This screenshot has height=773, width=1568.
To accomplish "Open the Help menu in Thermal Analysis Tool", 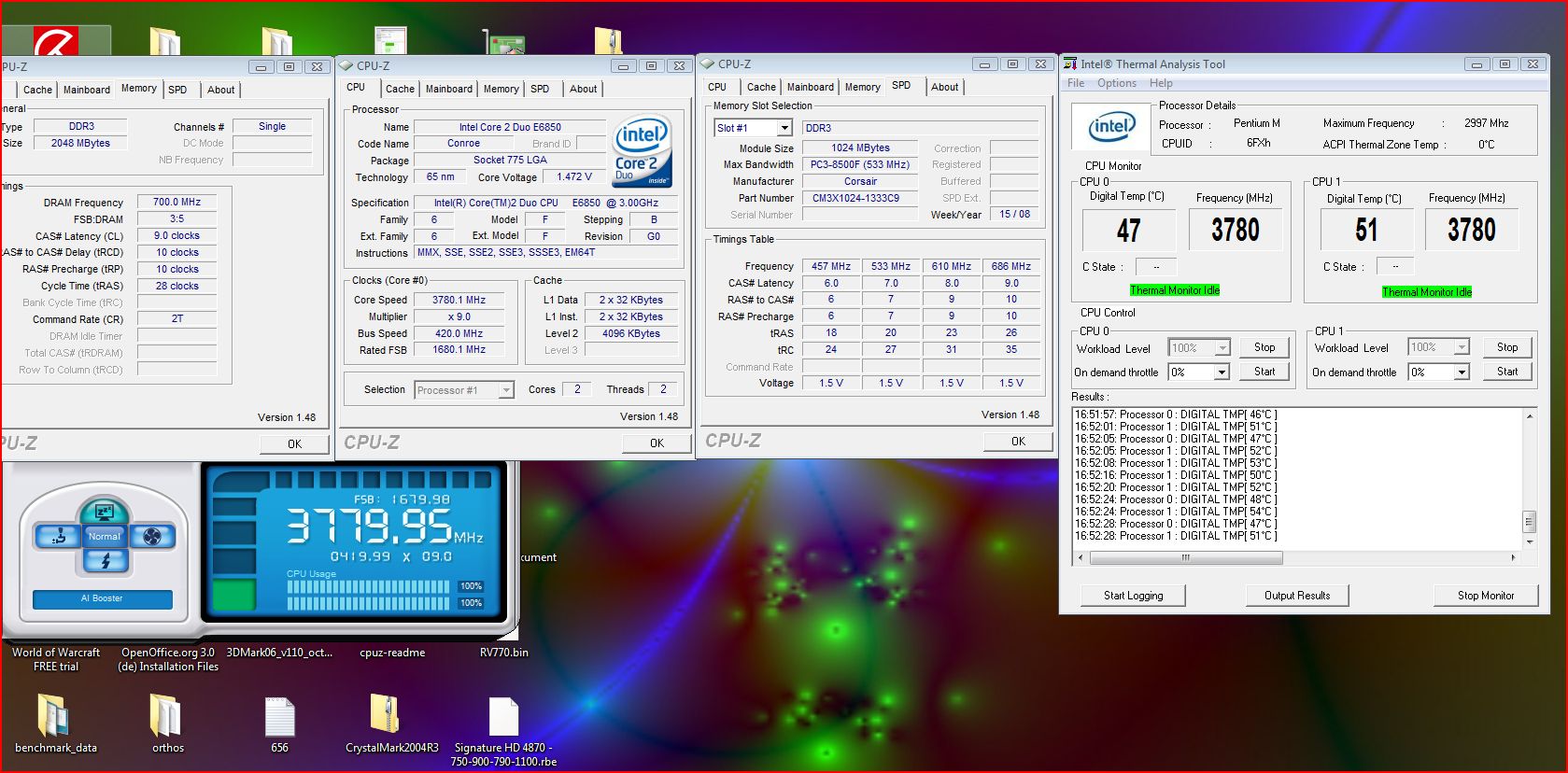I will point(1161,83).
